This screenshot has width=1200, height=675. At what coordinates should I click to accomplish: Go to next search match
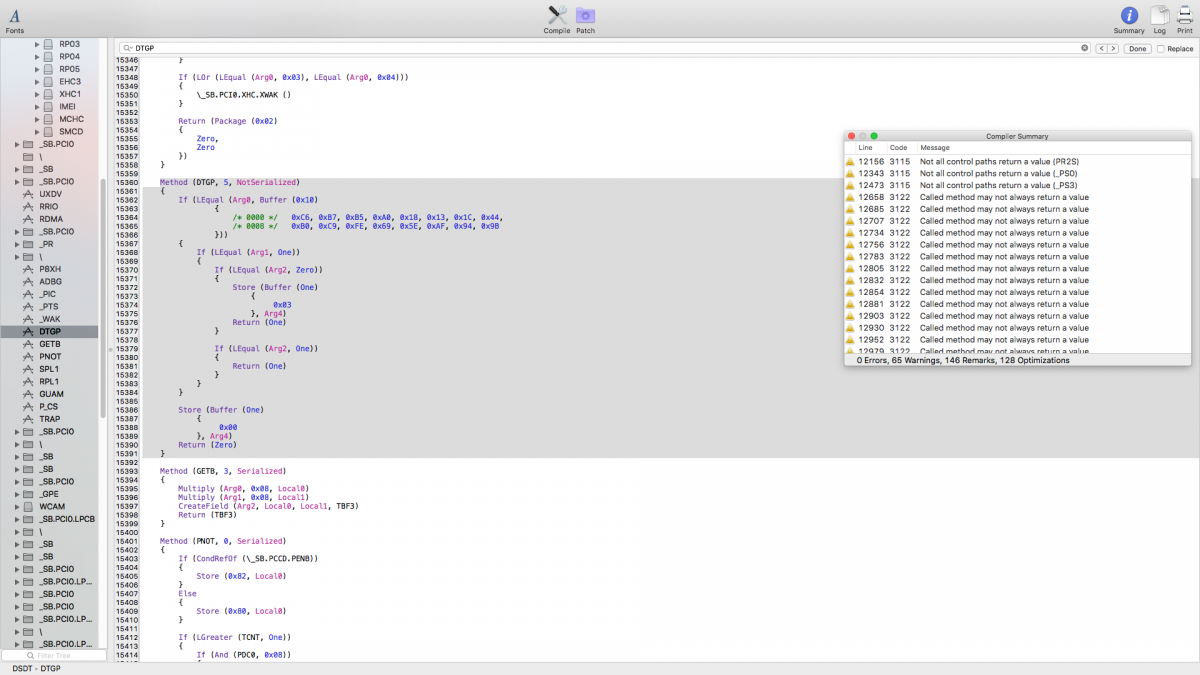1113,48
